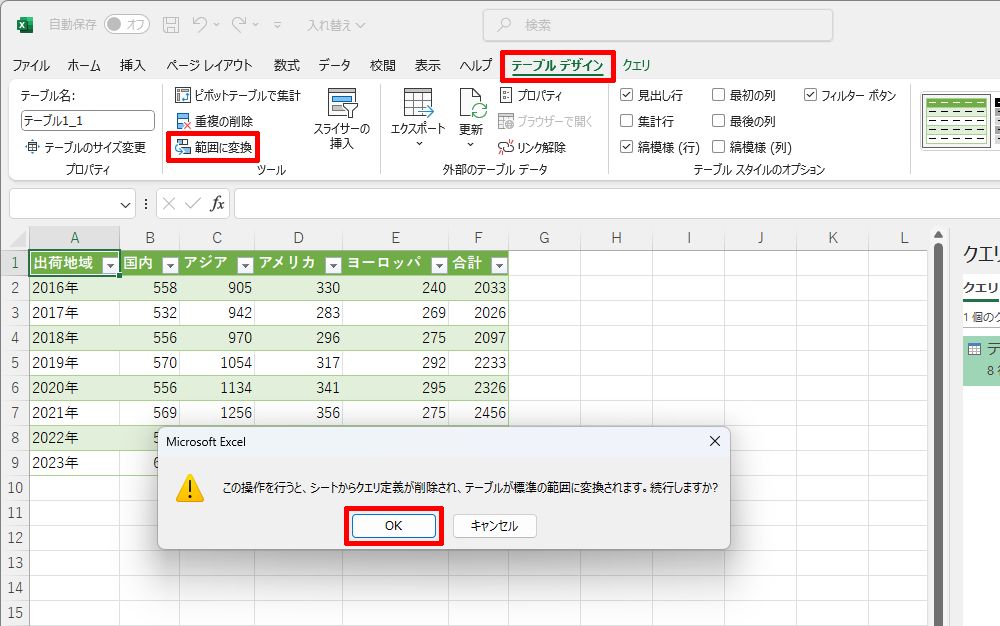
Task: Click Convert to Range (範囲に変換)
Action: 214,148
